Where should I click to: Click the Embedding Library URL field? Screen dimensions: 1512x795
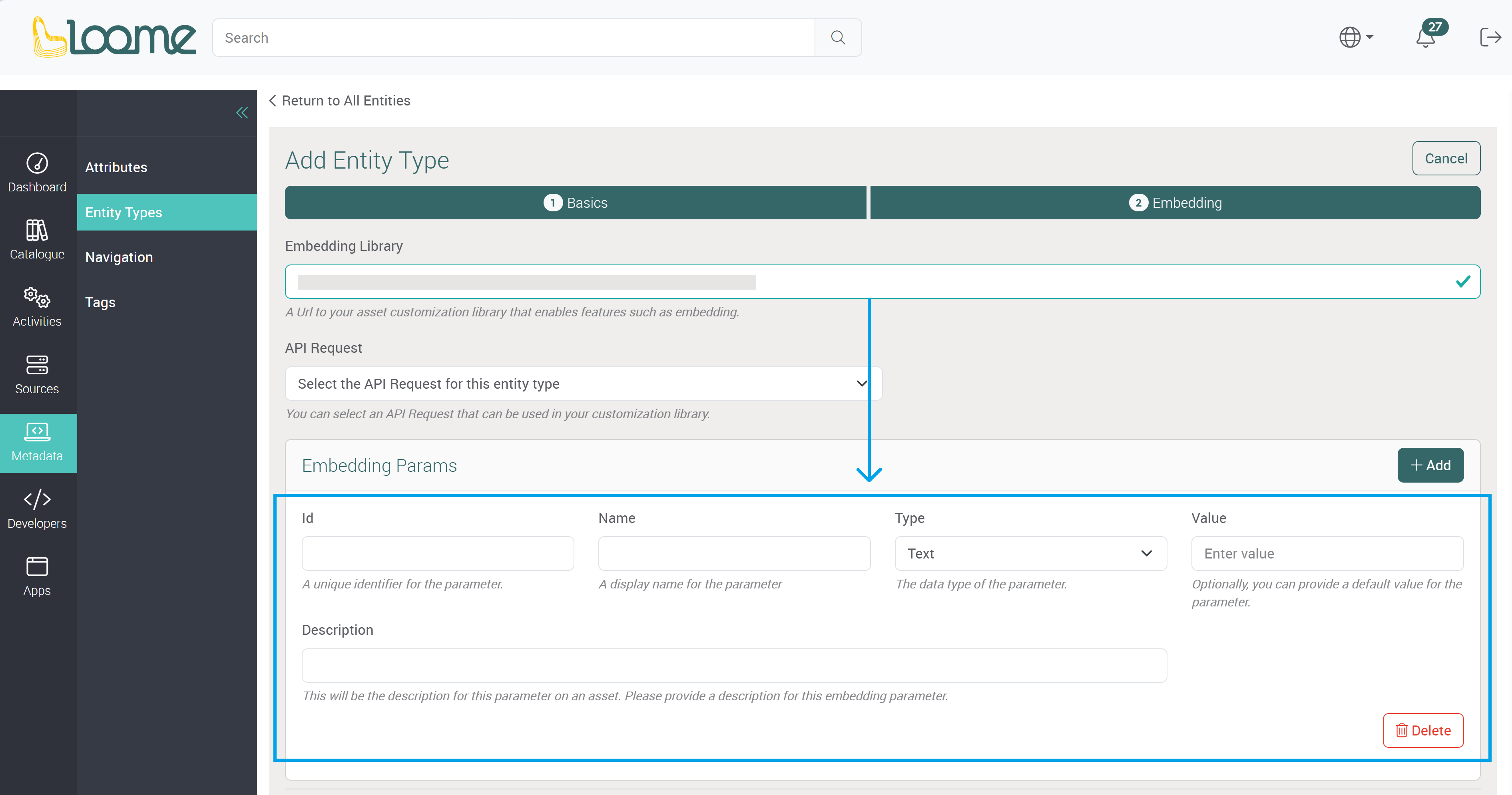[882, 282]
